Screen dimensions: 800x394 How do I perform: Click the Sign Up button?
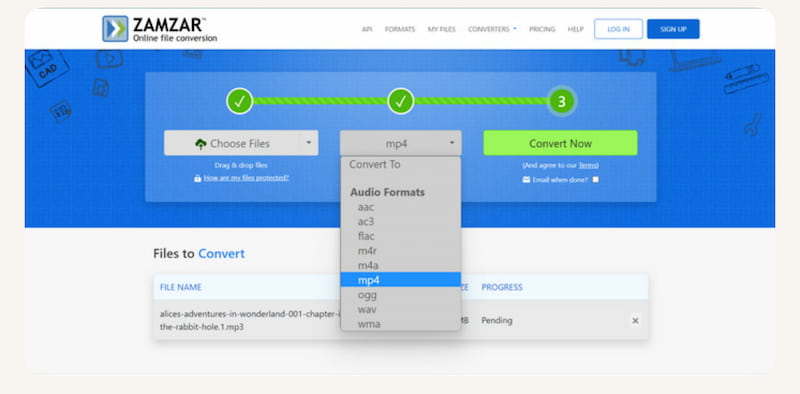673,29
